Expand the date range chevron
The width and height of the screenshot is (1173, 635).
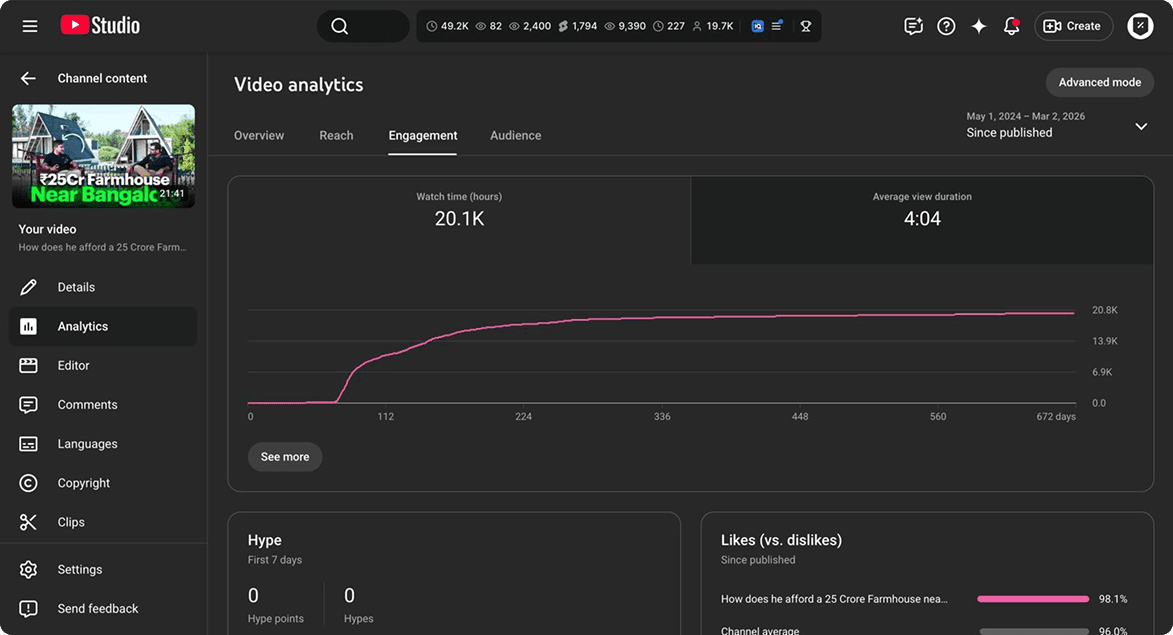[x=1141, y=126]
